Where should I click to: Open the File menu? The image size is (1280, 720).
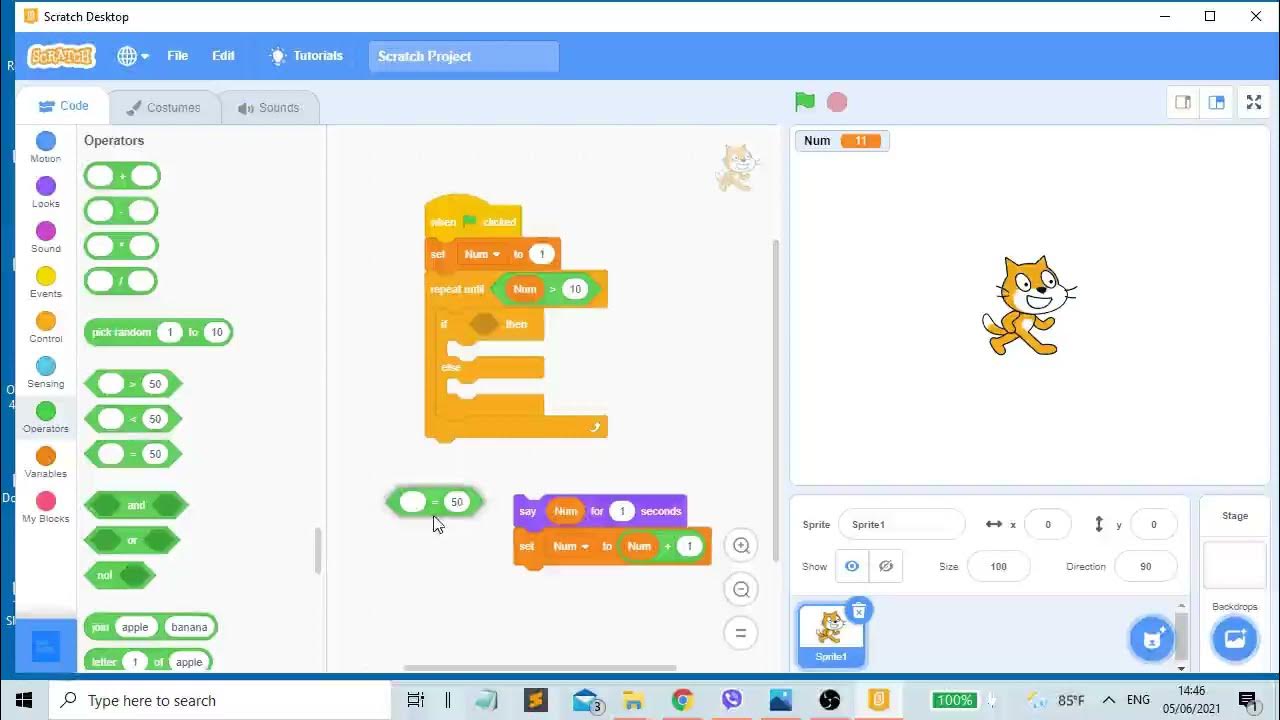click(x=177, y=56)
